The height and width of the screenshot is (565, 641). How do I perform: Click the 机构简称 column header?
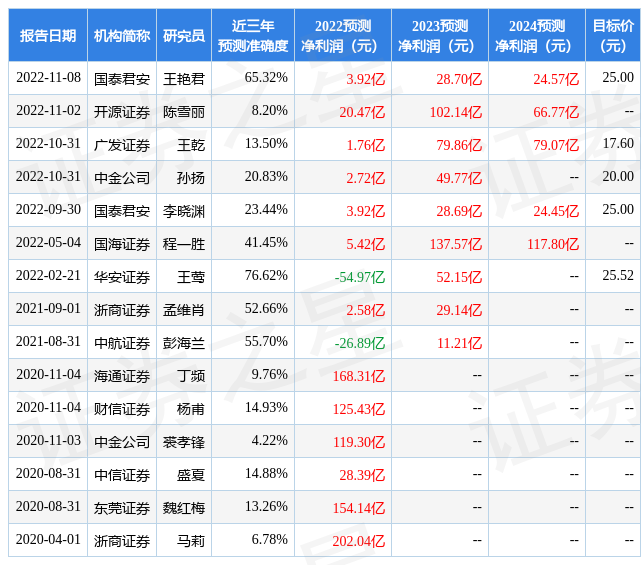point(122,36)
